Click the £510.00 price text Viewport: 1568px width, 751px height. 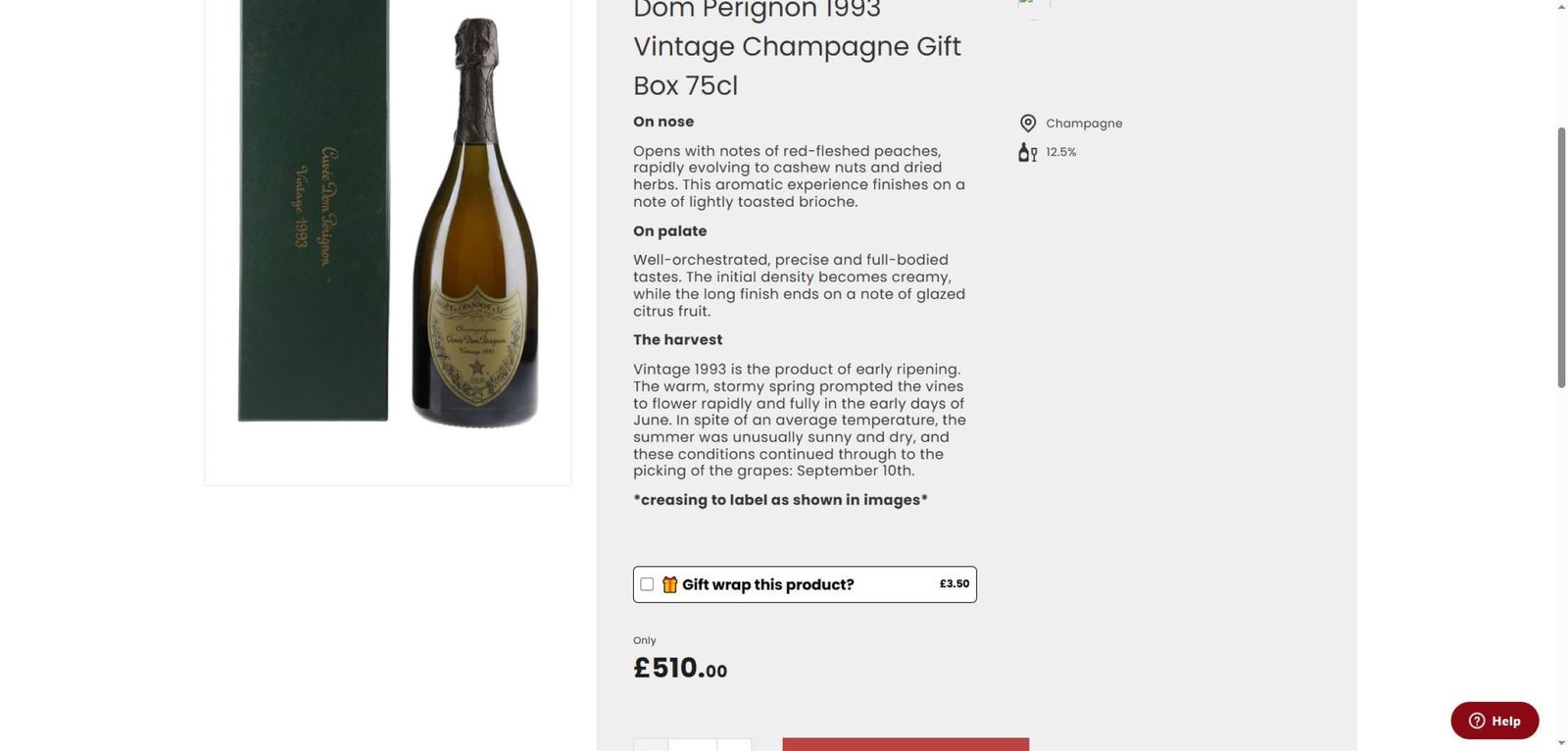coord(680,668)
